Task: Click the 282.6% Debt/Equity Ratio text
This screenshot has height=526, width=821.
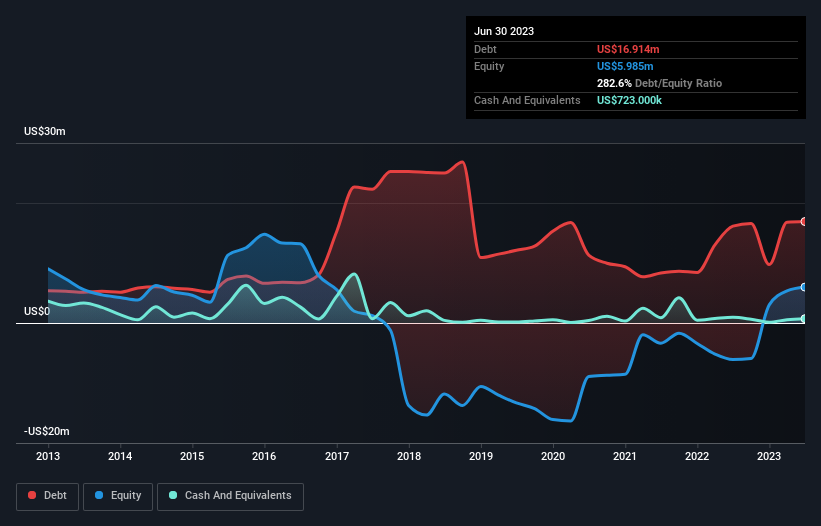Action: coord(659,83)
